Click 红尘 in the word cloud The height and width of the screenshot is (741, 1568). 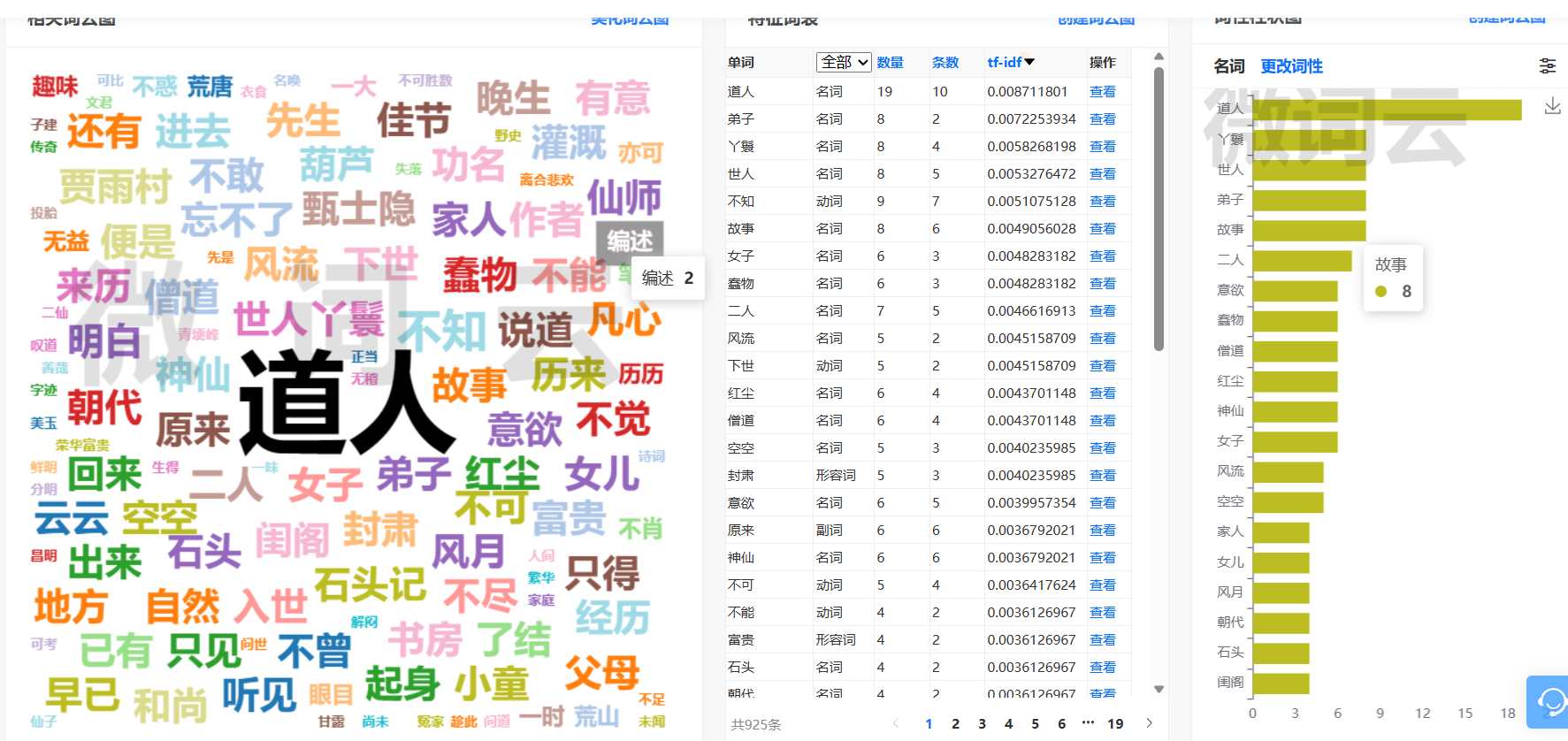click(502, 475)
